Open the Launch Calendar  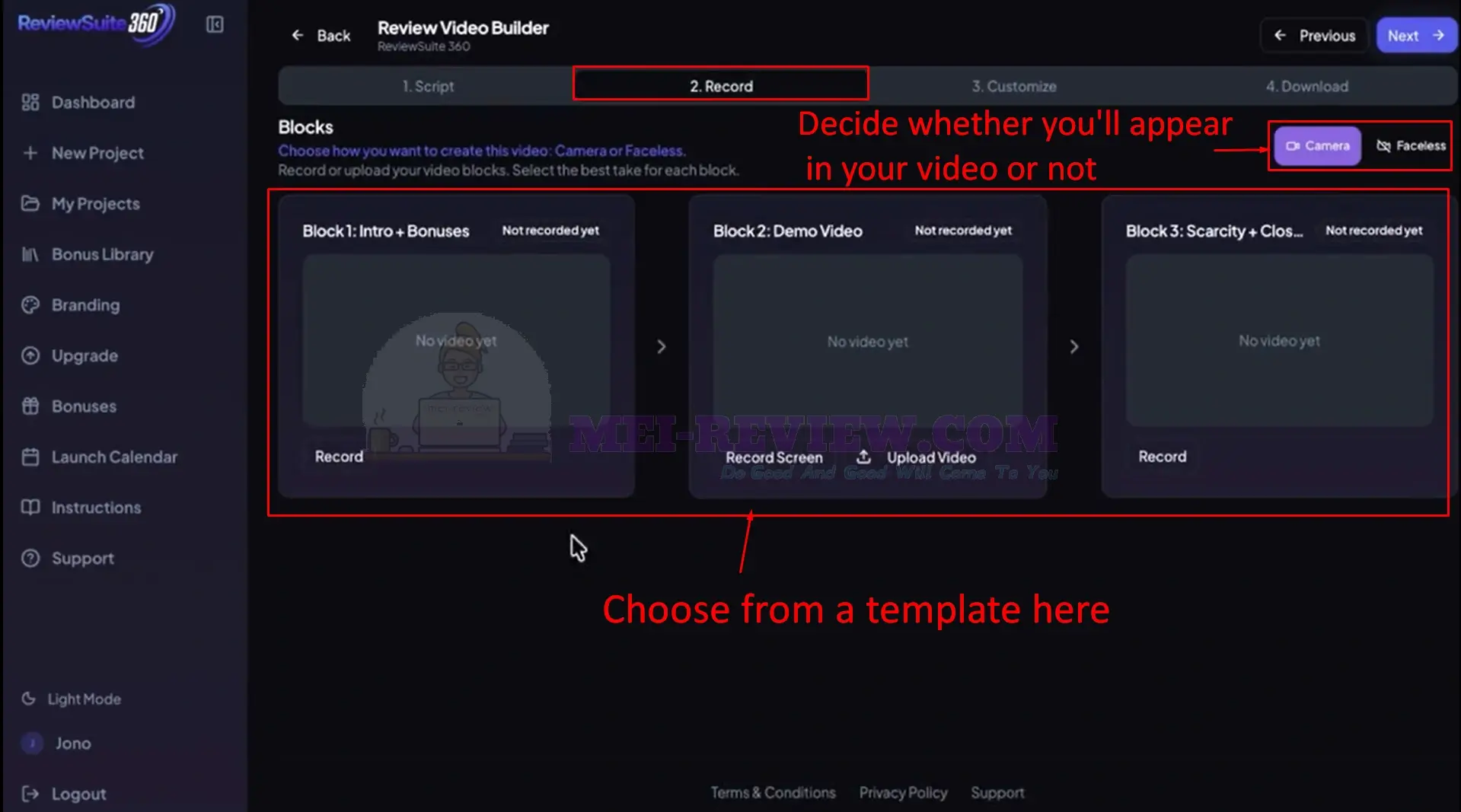pyautogui.click(x=100, y=457)
